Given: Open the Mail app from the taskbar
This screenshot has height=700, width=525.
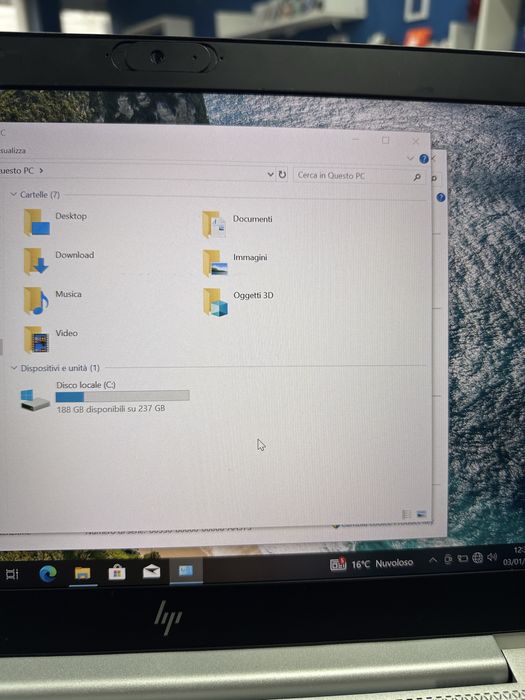Looking at the screenshot, I should point(151,571).
